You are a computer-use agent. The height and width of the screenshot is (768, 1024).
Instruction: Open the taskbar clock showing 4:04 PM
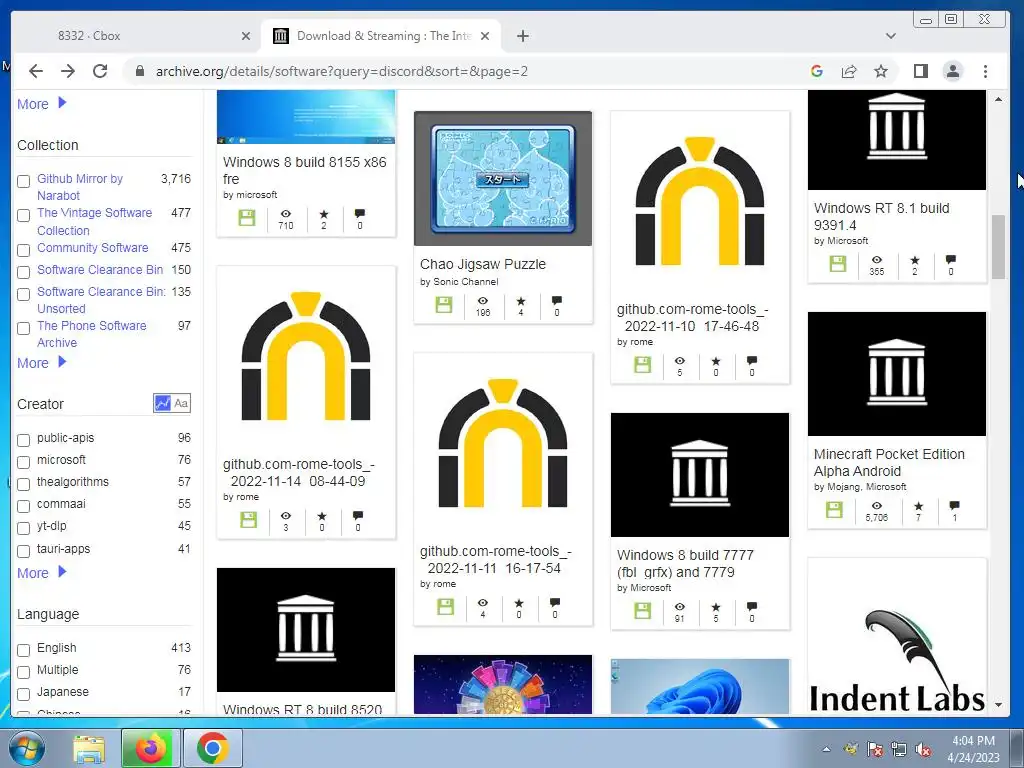973,749
